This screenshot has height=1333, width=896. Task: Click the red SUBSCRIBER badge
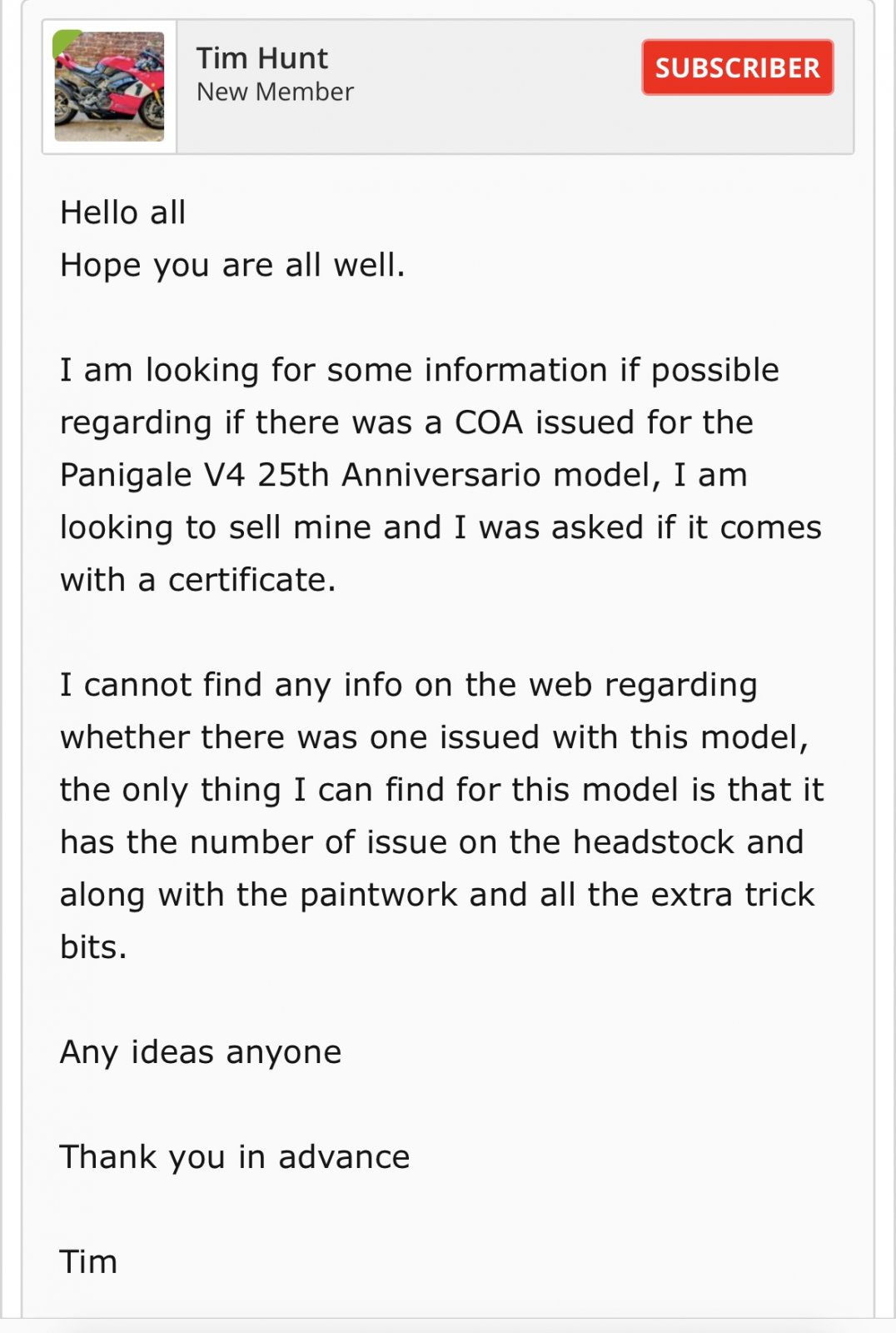(x=737, y=67)
